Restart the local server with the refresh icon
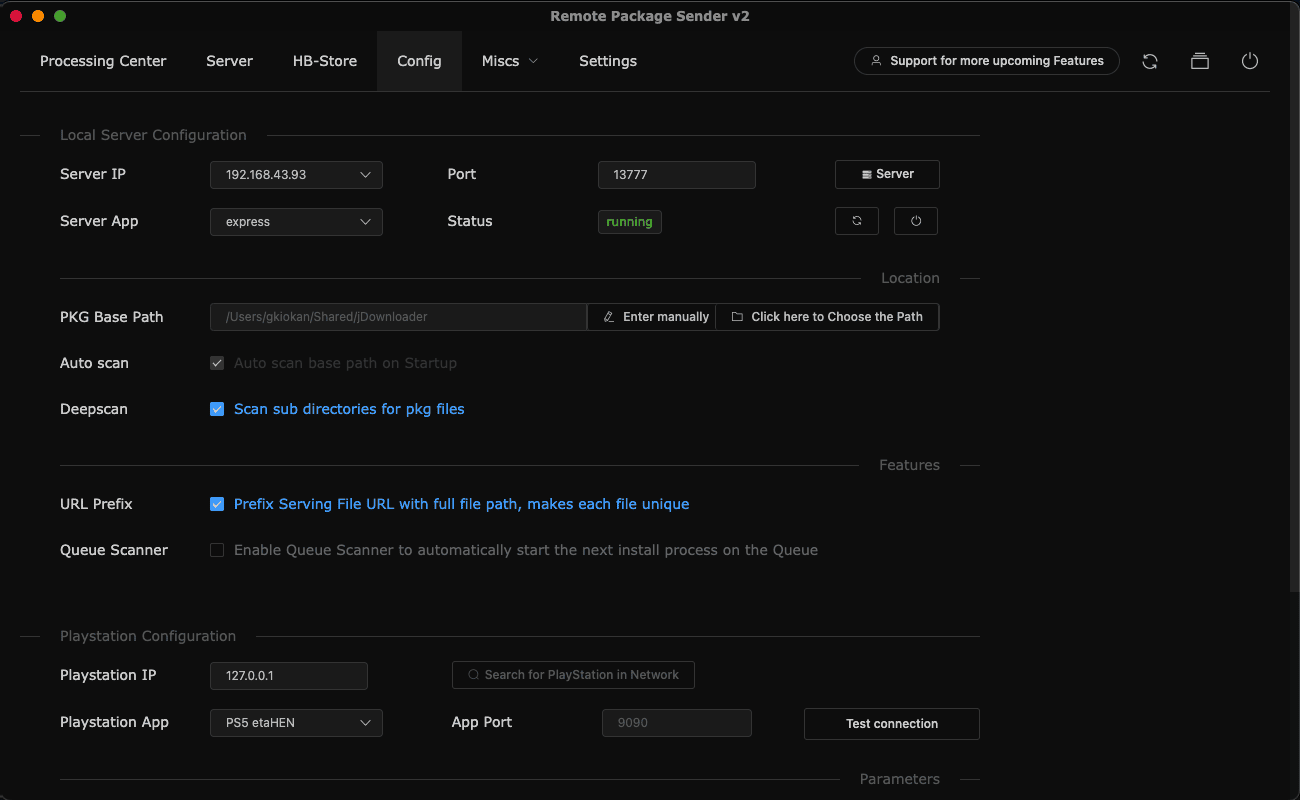This screenshot has width=1300, height=800. pyautogui.click(x=857, y=221)
